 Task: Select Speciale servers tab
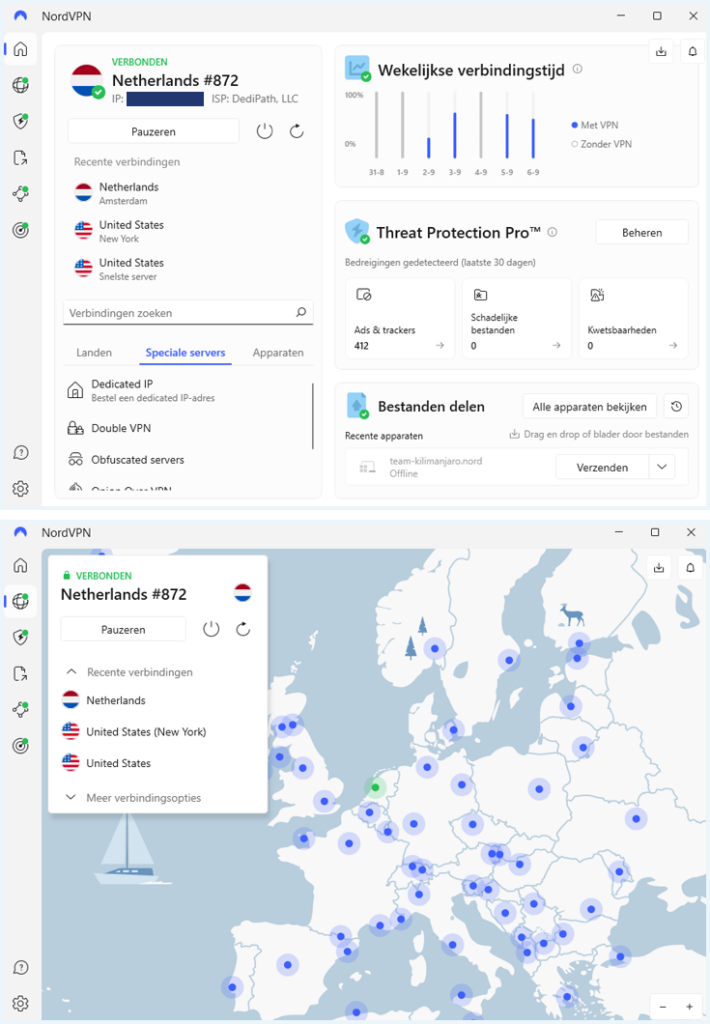[186, 353]
